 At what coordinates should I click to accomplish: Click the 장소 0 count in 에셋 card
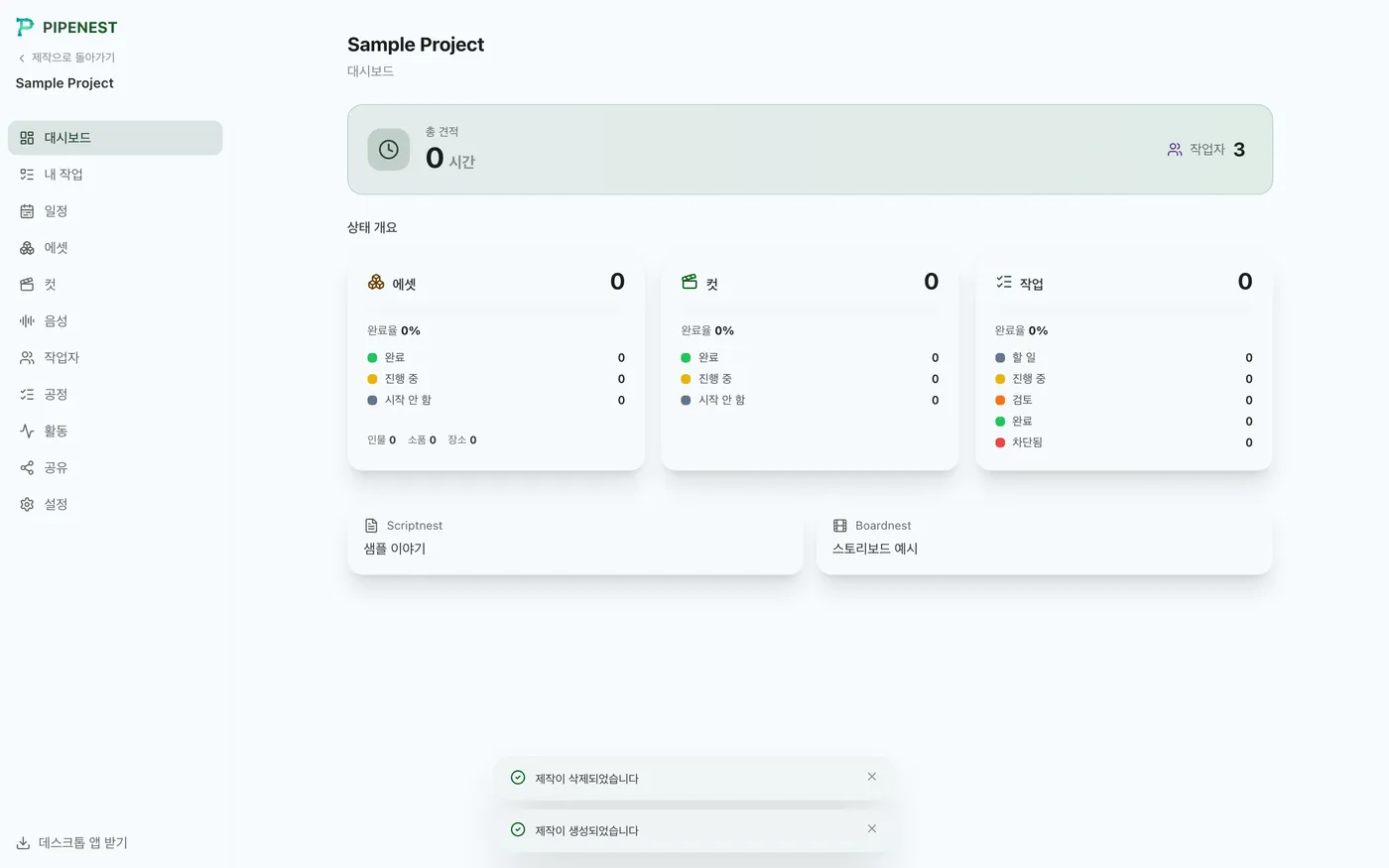click(x=461, y=440)
